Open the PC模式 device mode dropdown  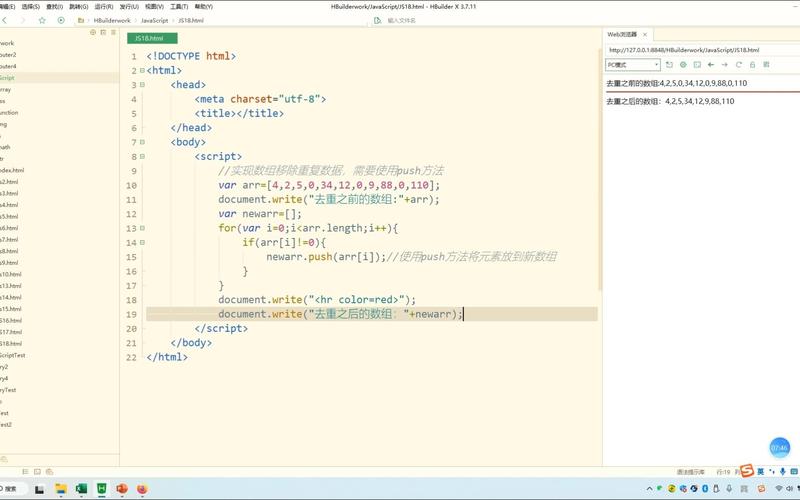click(633, 65)
